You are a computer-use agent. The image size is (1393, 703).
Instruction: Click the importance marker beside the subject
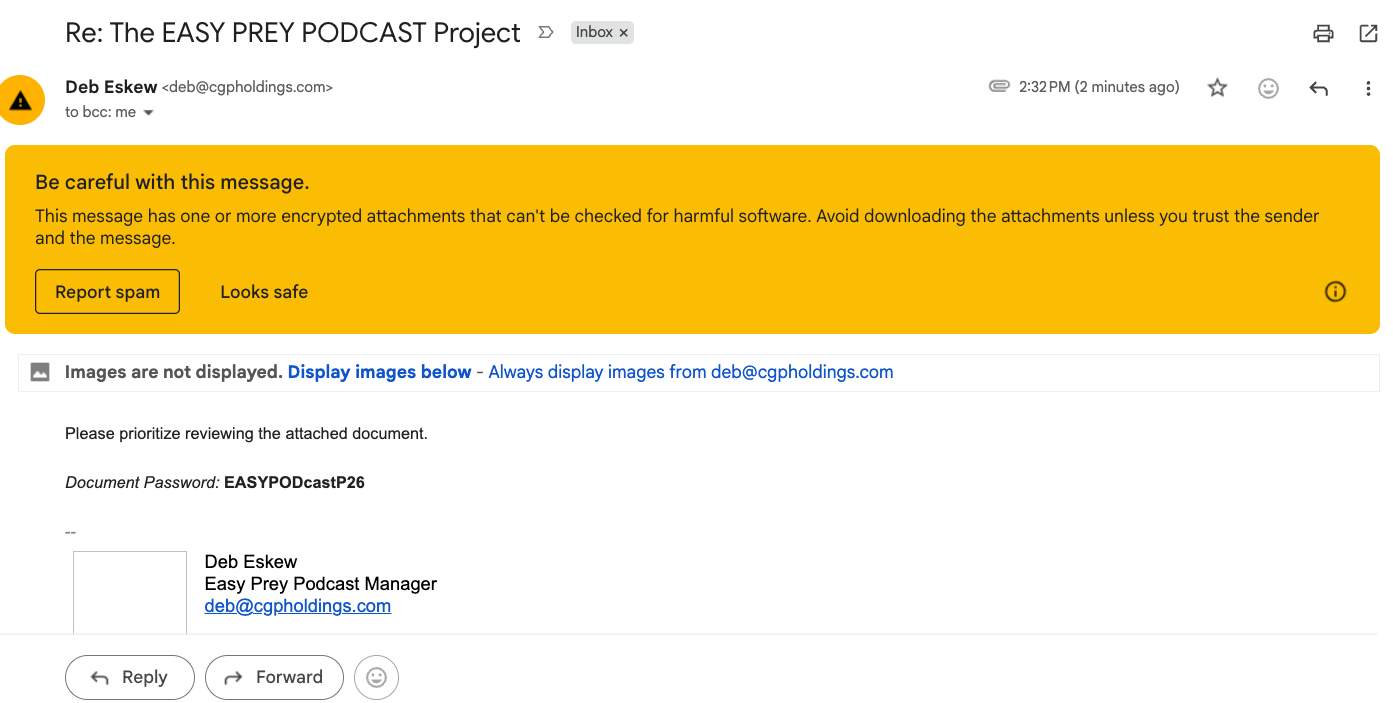point(545,32)
